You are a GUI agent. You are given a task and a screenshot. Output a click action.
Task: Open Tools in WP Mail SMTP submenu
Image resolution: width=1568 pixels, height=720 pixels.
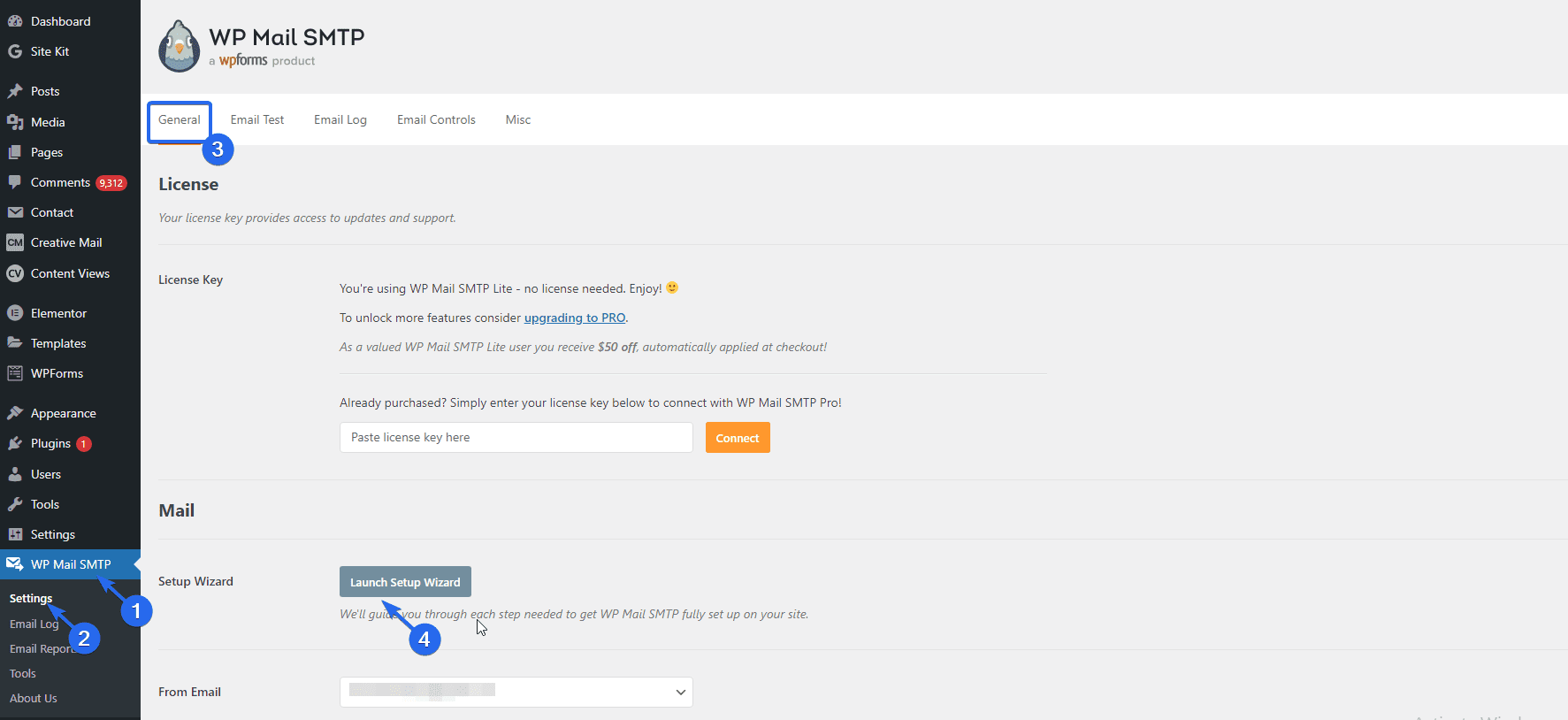pyautogui.click(x=23, y=673)
